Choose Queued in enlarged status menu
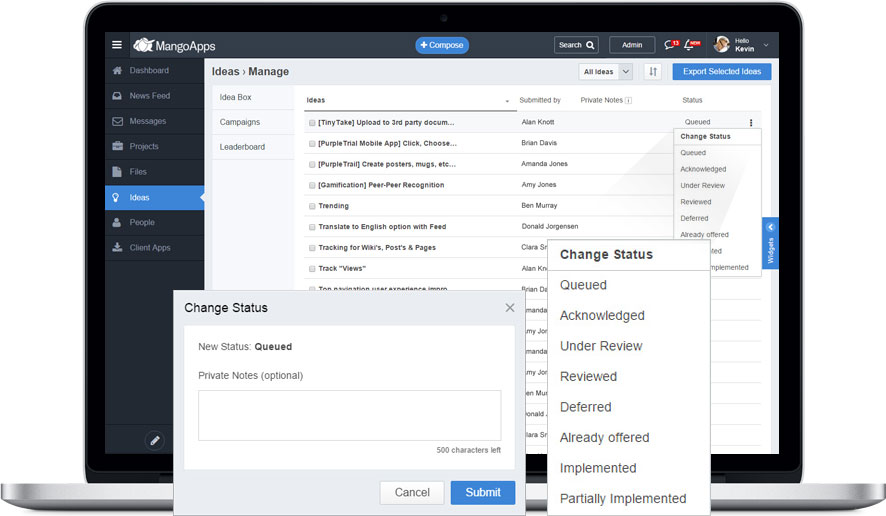The width and height of the screenshot is (886, 516). pyautogui.click(x=583, y=285)
